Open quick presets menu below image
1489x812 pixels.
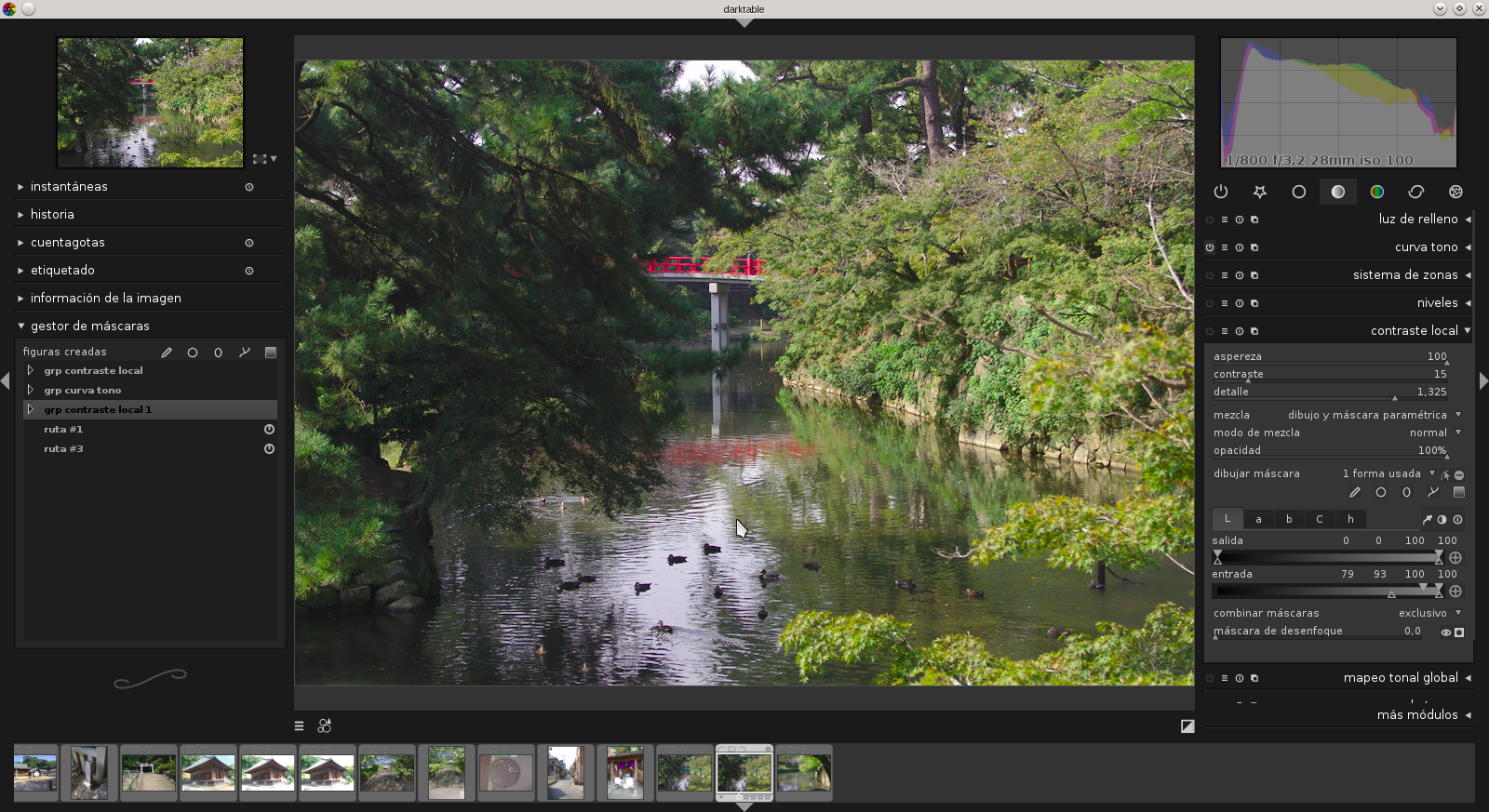point(299,726)
